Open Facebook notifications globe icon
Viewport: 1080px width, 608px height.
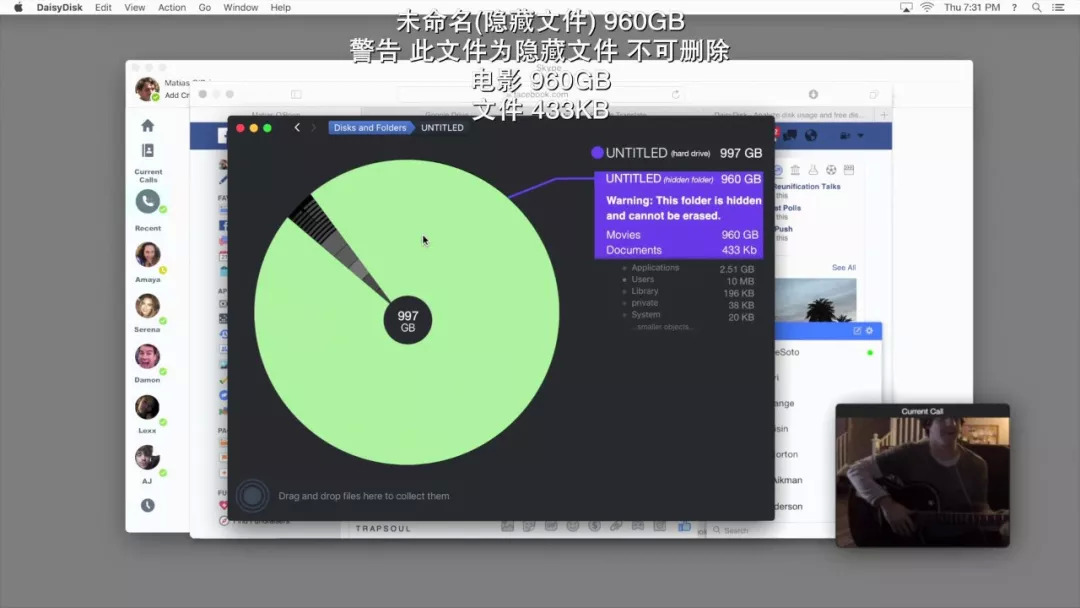point(811,136)
